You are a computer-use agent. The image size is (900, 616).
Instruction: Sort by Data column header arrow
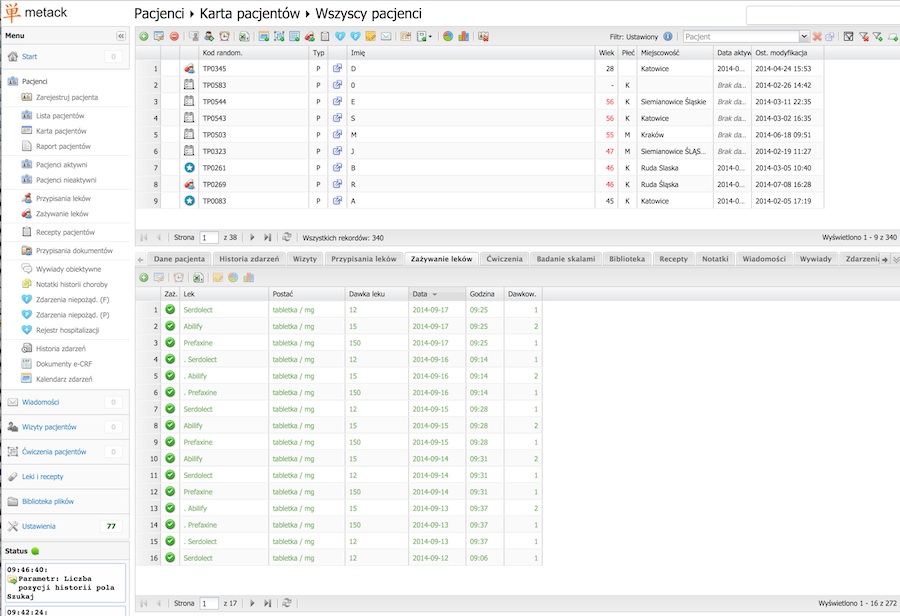(x=435, y=294)
